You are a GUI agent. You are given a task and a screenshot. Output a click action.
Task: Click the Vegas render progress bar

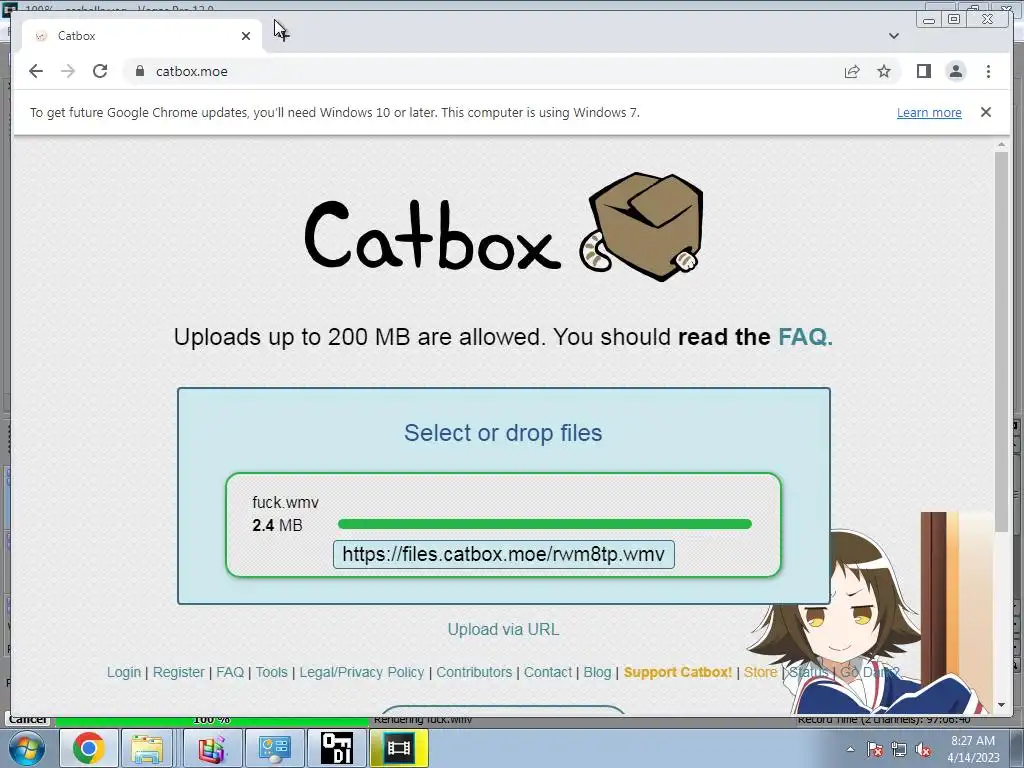212,720
